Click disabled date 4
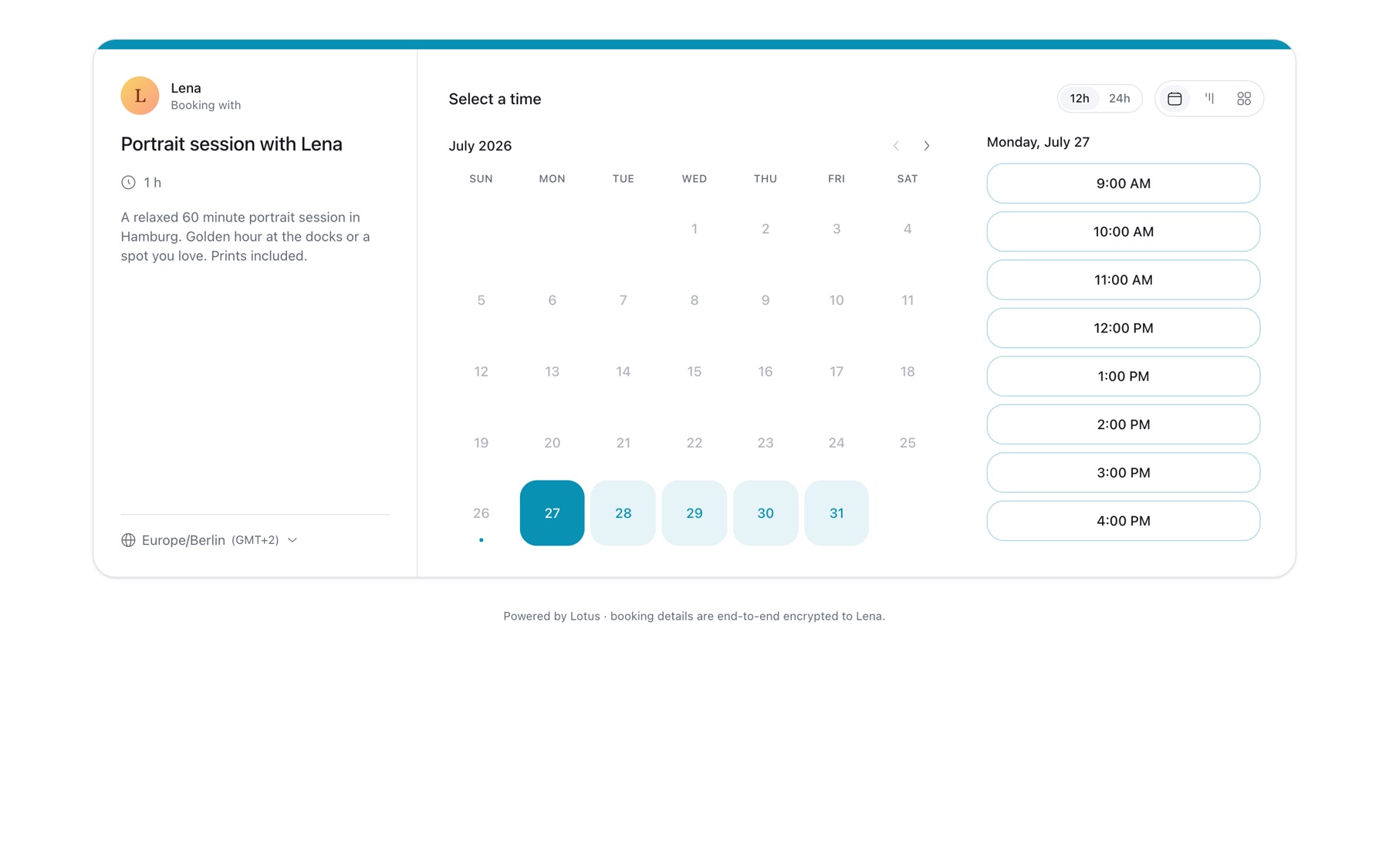The height and width of the screenshot is (868, 1389). click(x=907, y=229)
